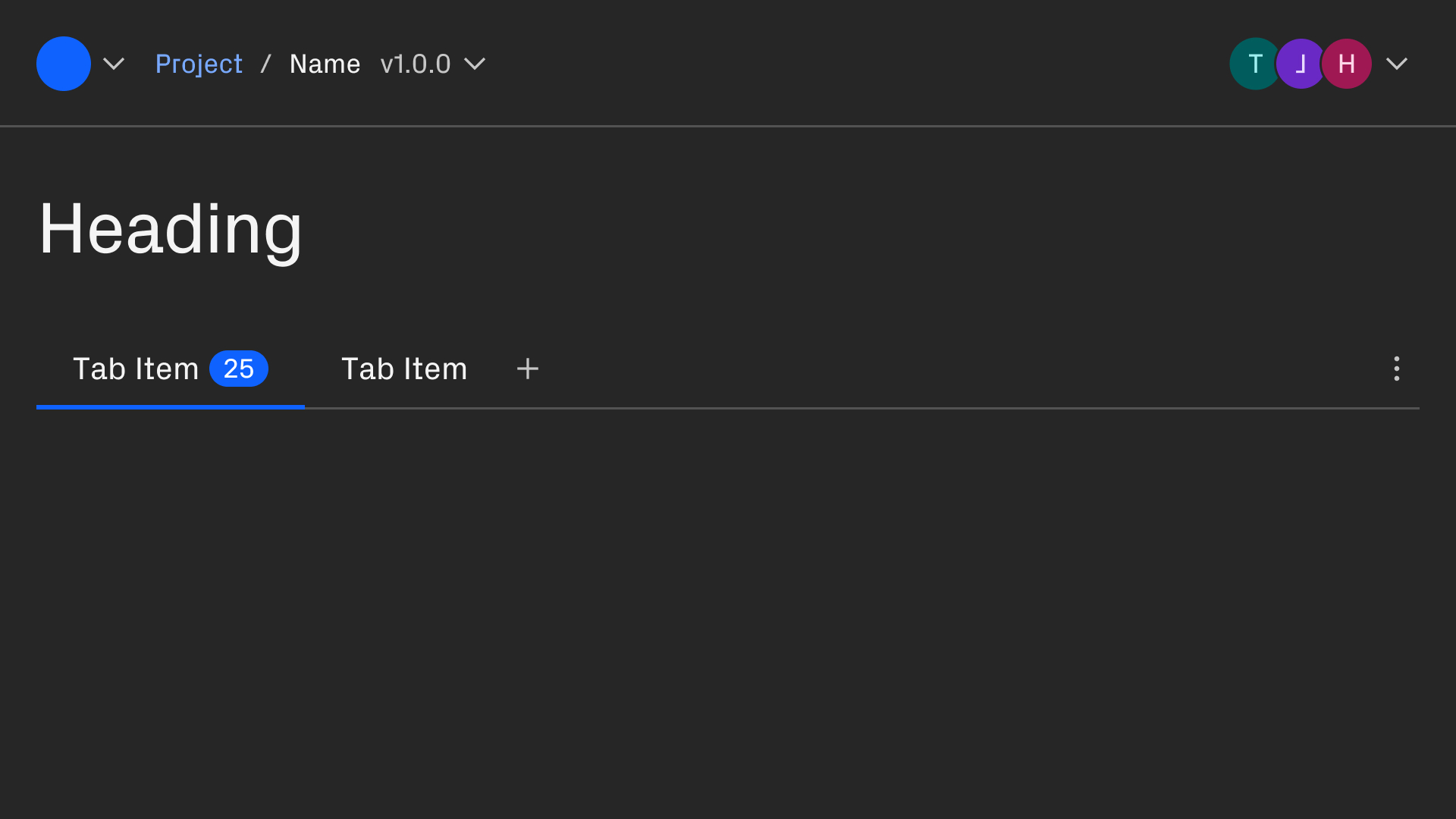The height and width of the screenshot is (819, 1456).
Task: Switch to the second Tab Item tab
Action: [x=404, y=369]
